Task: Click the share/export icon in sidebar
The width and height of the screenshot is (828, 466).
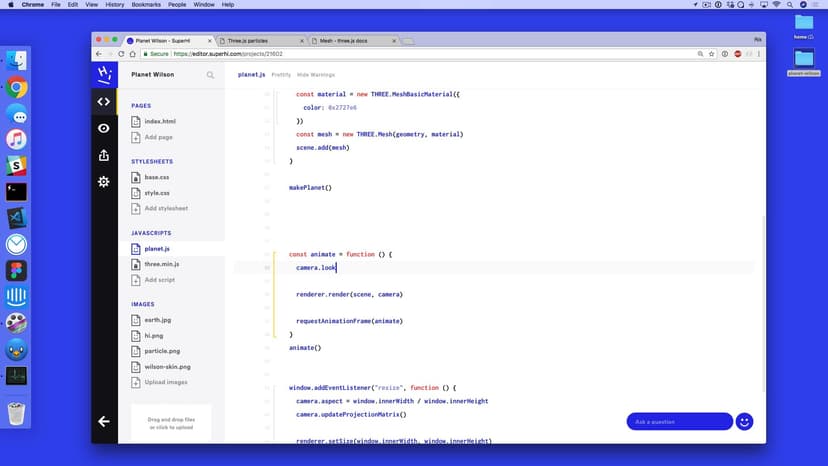Action: tap(104, 155)
